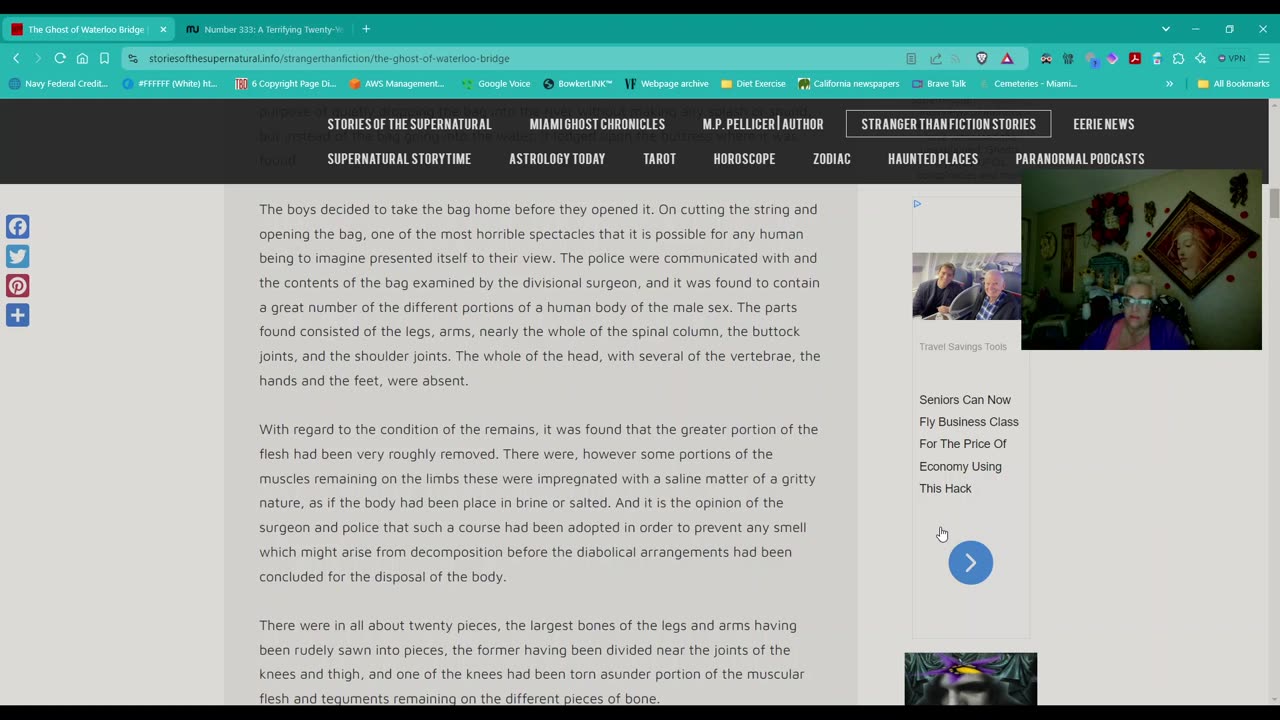Open the browser home page
Viewport: 1280px width, 720px height.
(x=82, y=58)
